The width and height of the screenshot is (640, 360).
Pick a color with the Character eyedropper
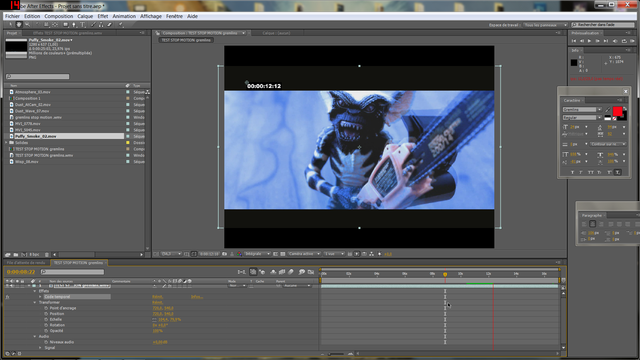click(x=608, y=109)
